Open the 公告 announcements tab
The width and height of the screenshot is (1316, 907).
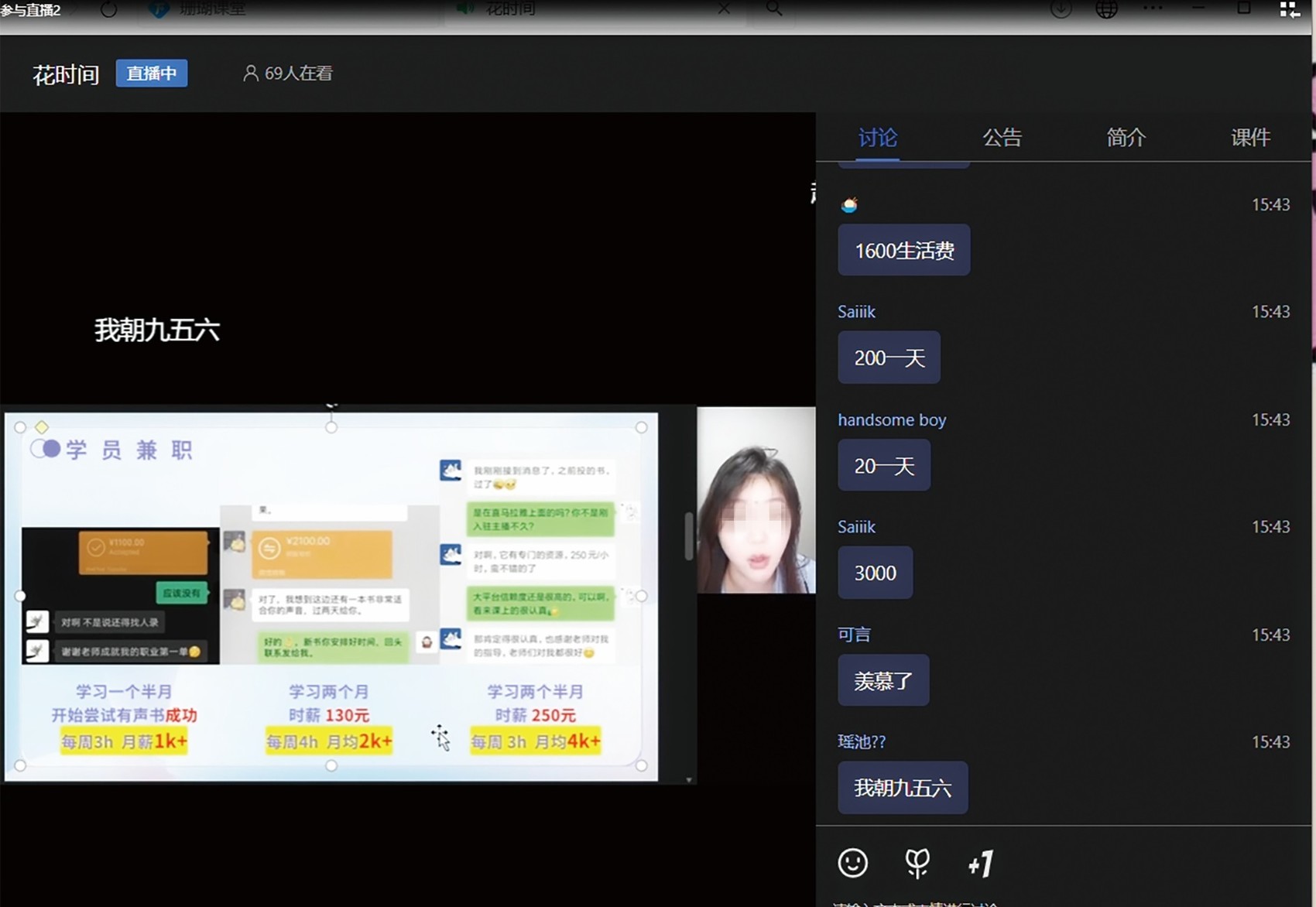tap(1002, 138)
